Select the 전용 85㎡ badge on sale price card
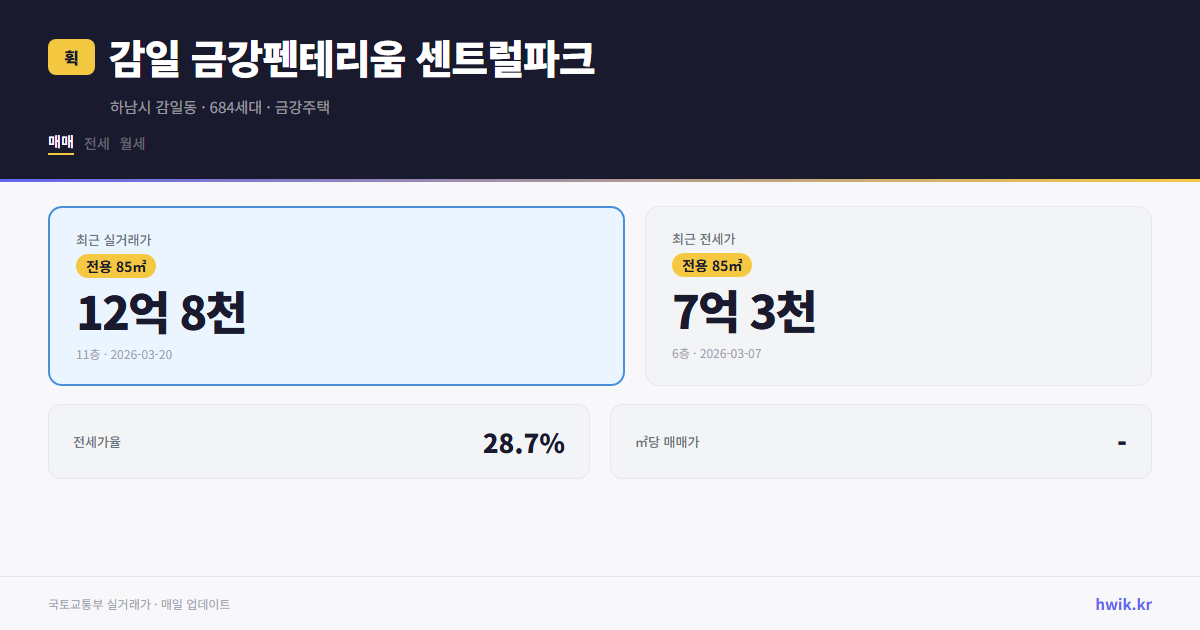 pos(117,266)
